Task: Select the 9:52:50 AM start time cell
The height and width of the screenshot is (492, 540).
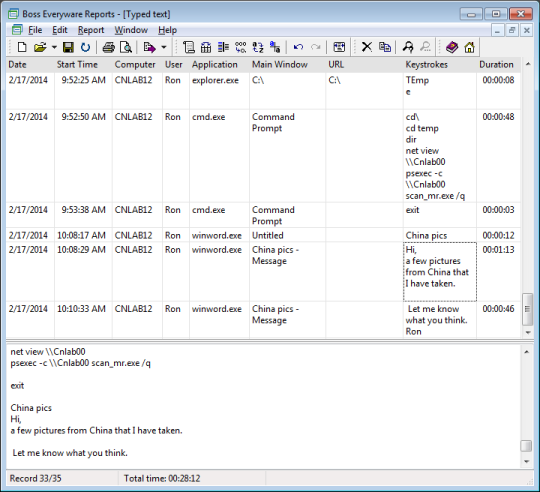Action: [83, 156]
